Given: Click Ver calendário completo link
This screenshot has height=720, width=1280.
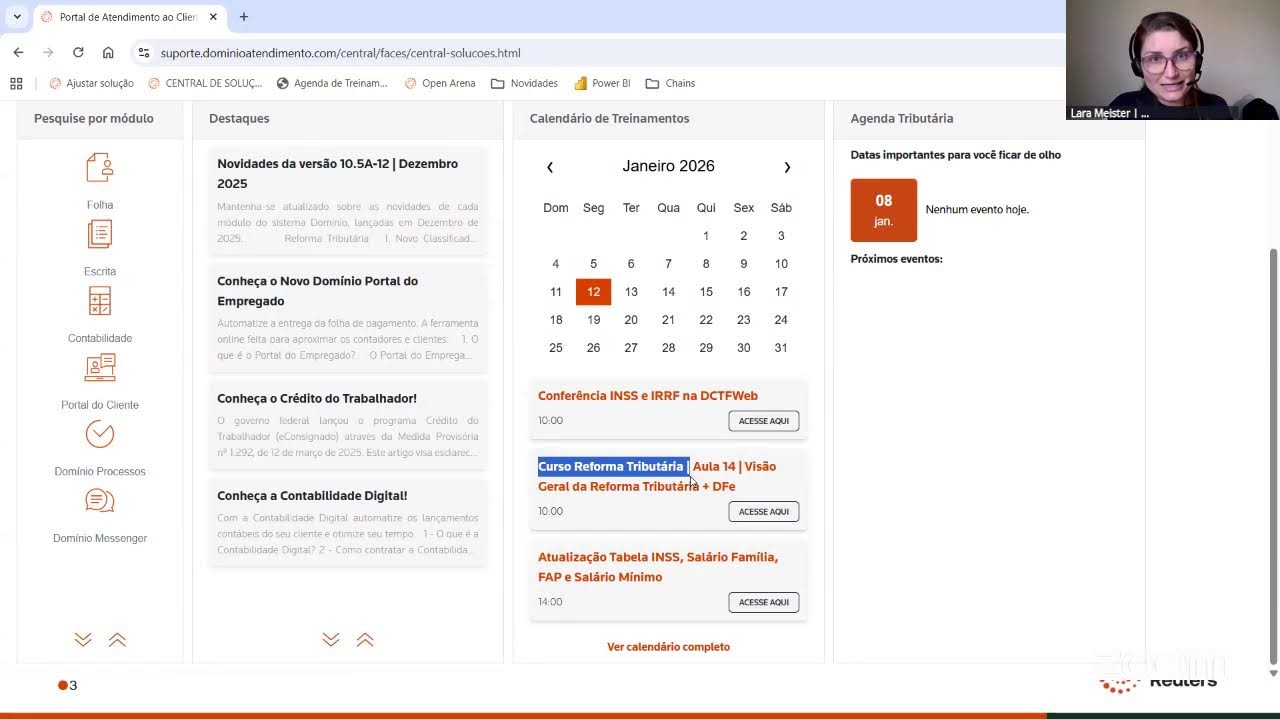Looking at the screenshot, I should (668, 647).
